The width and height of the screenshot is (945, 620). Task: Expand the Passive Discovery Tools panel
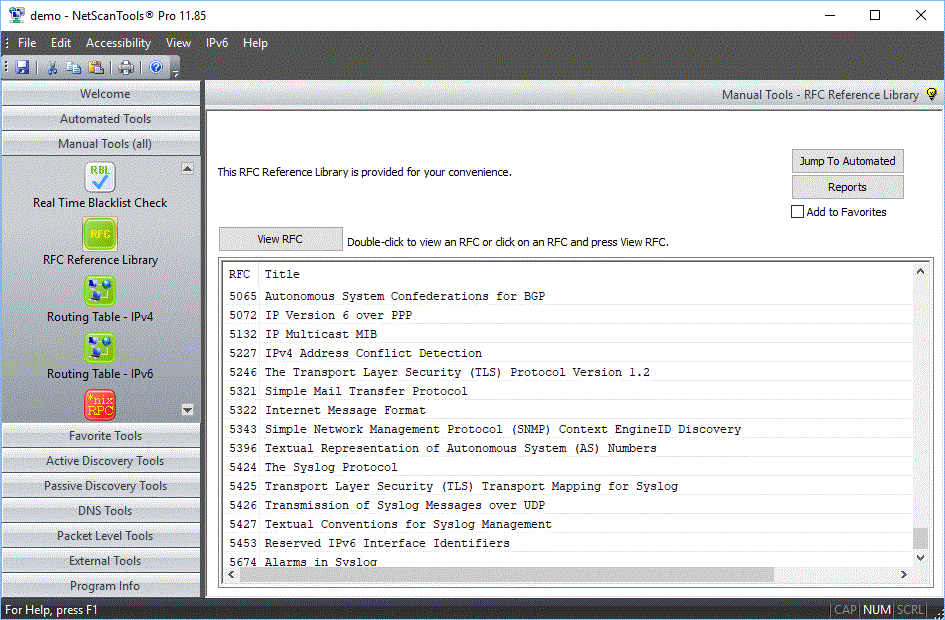point(101,486)
